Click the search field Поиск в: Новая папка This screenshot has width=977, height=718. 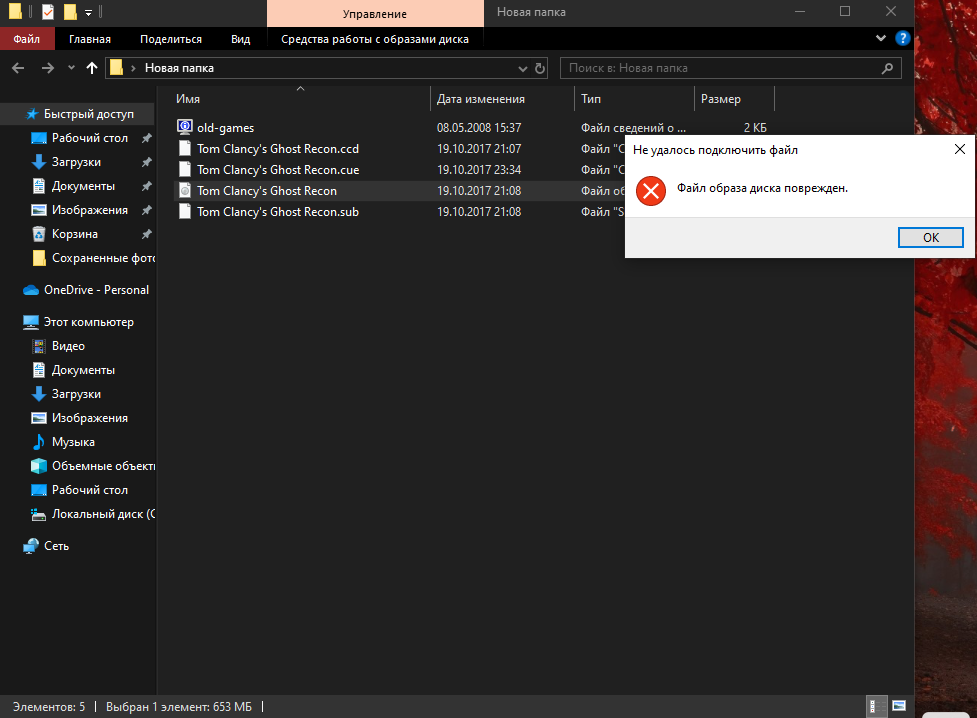pos(720,68)
